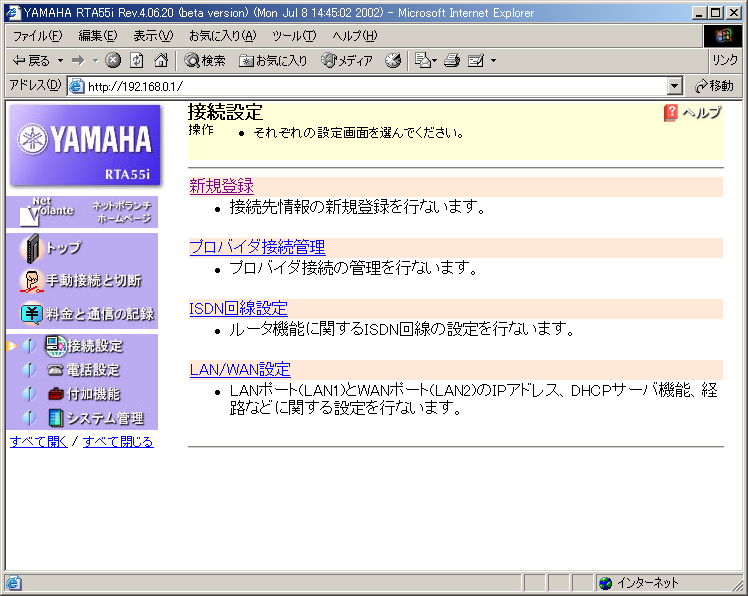
Task: Click すべて開く to expand all
Action: tap(38, 441)
